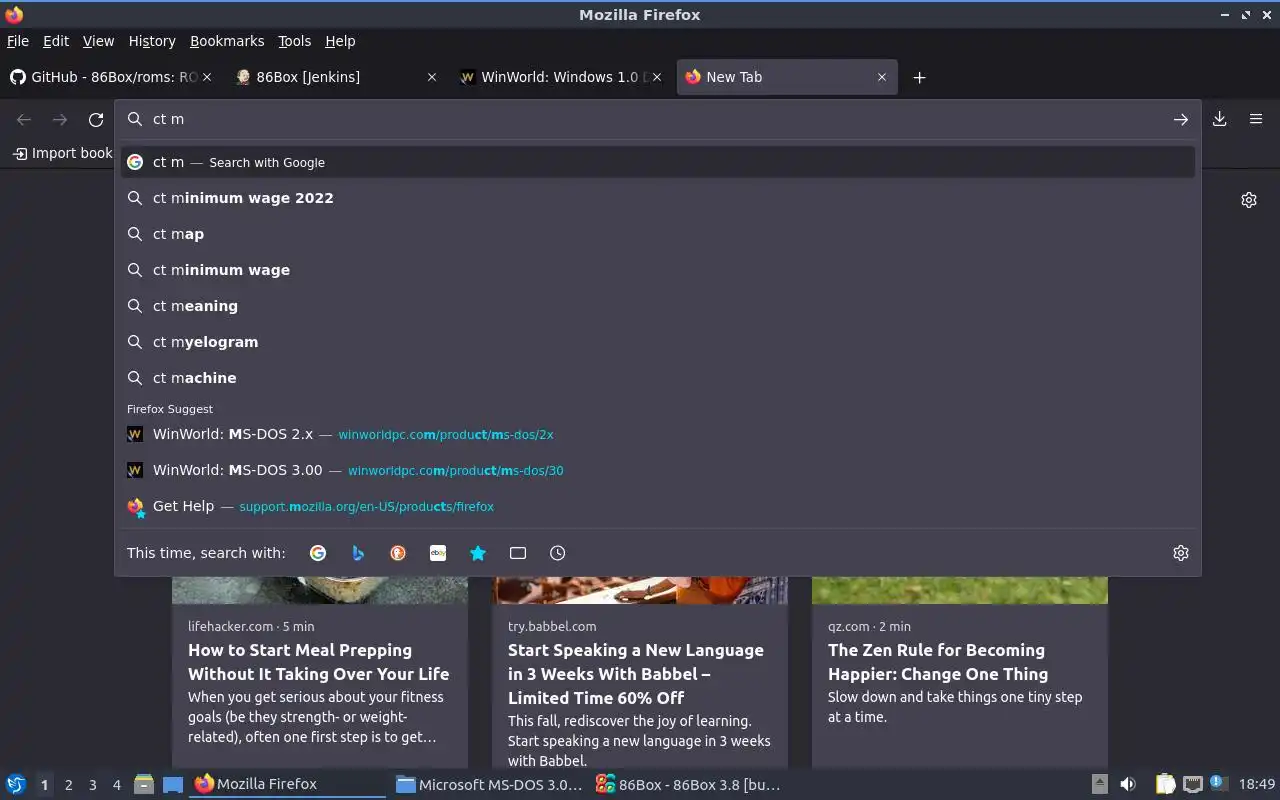The image size is (1280, 800).
Task: Choose suggestion 'ct map'
Action: pos(658,234)
